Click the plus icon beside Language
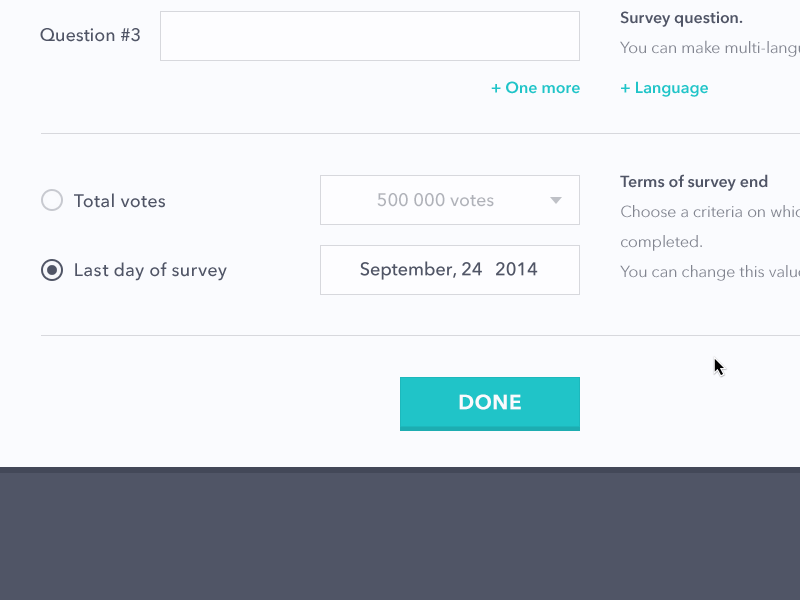The height and width of the screenshot is (600, 800). click(x=625, y=88)
